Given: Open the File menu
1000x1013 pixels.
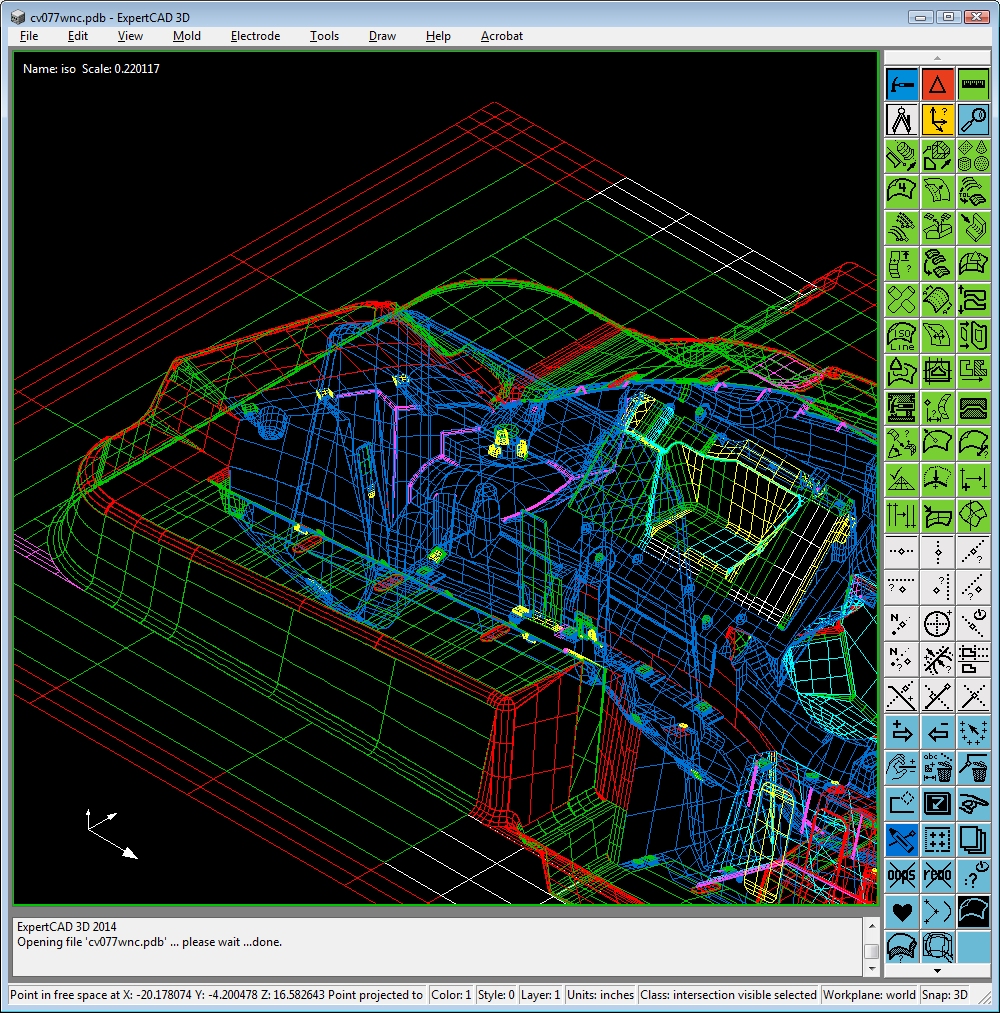Looking at the screenshot, I should [x=29, y=36].
